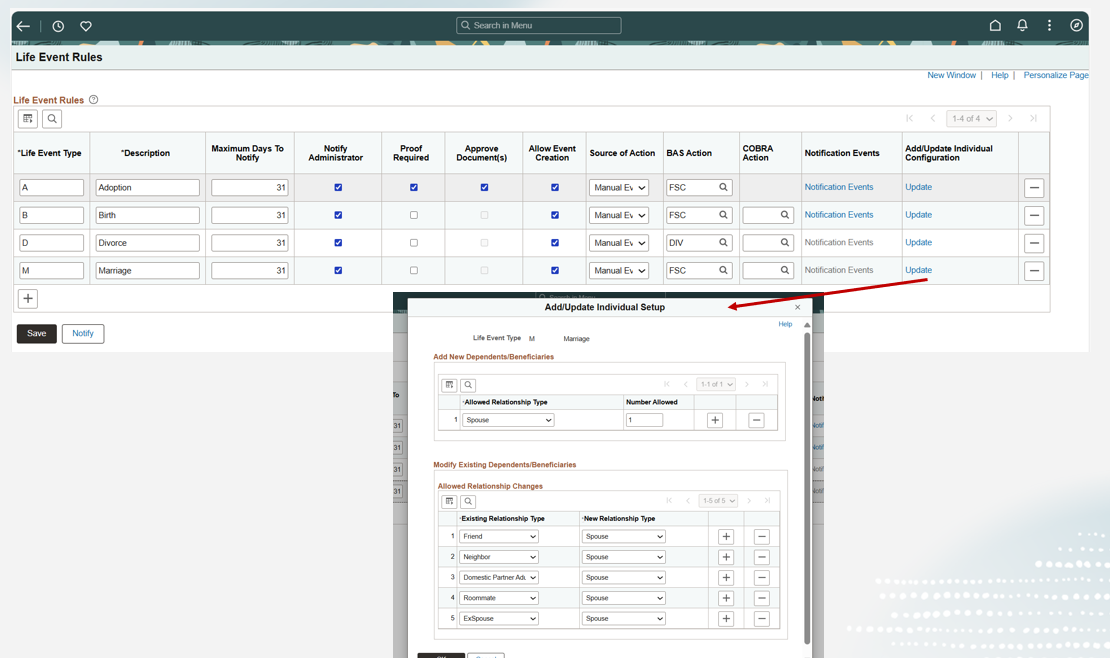The image size is (1110, 658).
Task: Open favorites heart icon
Action: coord(86,26)
